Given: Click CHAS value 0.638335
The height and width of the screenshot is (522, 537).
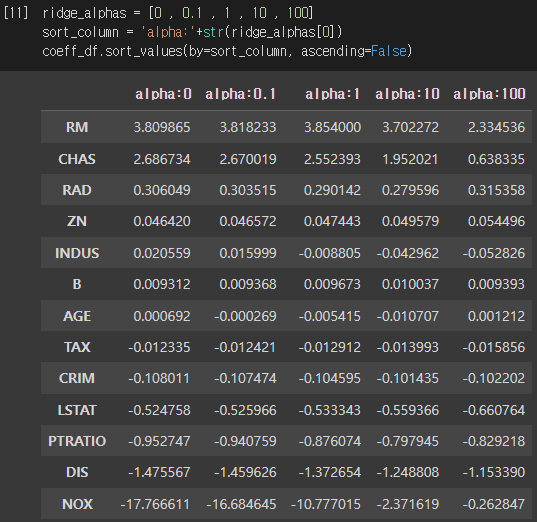Looking at the screenshot, I should pyautogui.click(x=496, y=159).
